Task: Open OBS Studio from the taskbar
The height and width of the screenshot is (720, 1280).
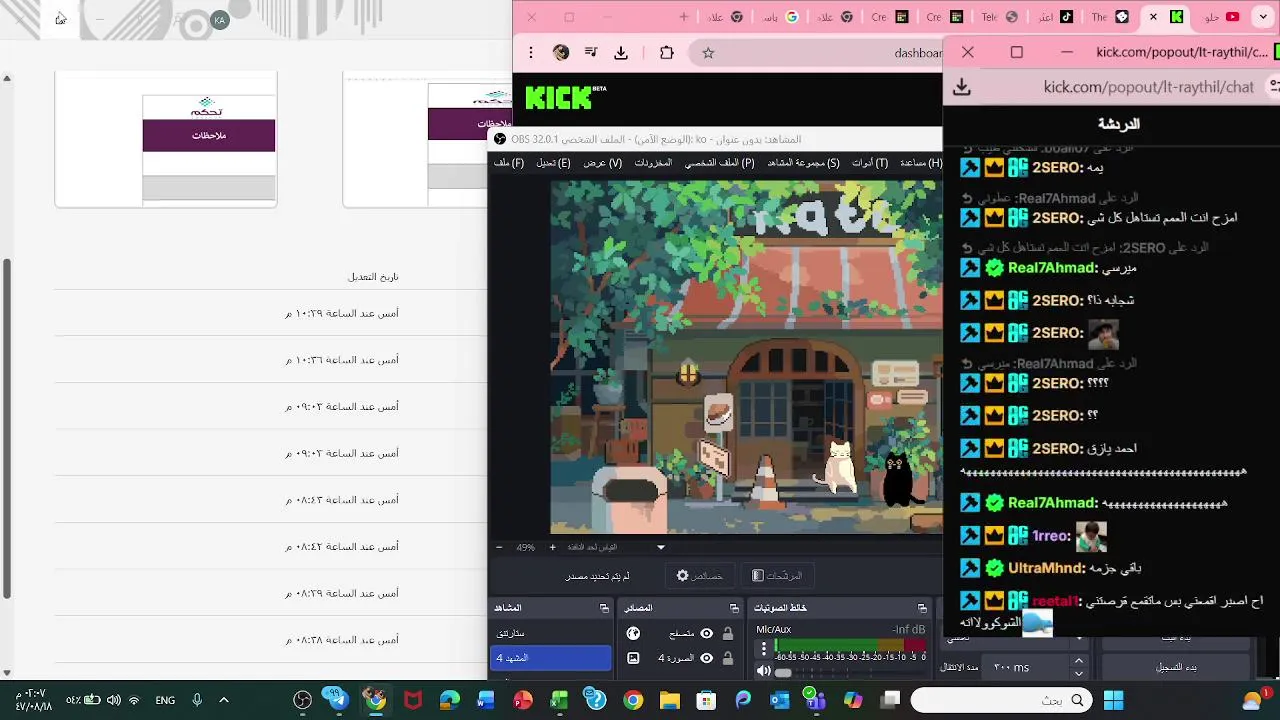Action: 302,700
